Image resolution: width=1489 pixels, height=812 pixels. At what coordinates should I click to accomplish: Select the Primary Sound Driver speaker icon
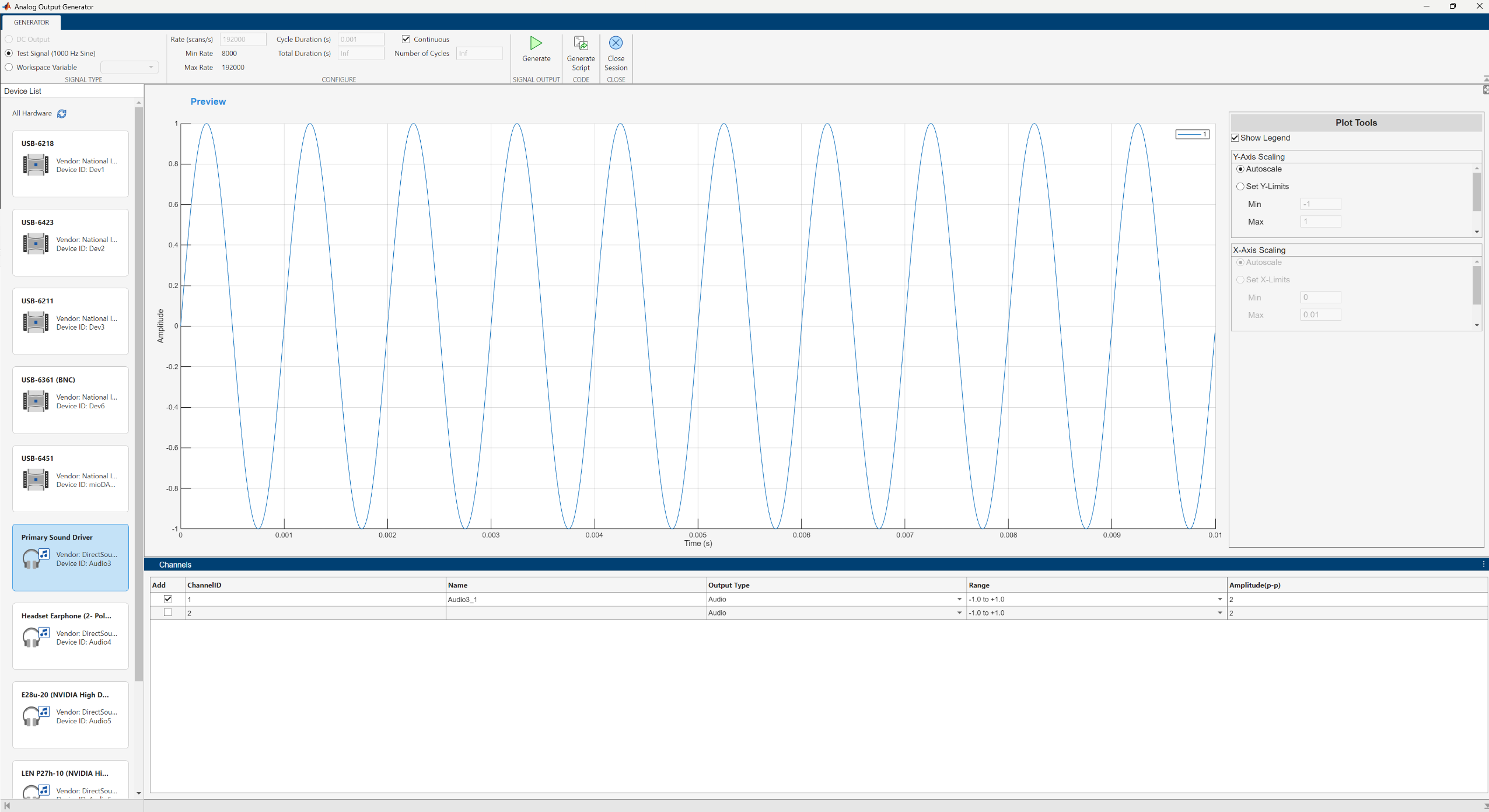click(35, 558)
